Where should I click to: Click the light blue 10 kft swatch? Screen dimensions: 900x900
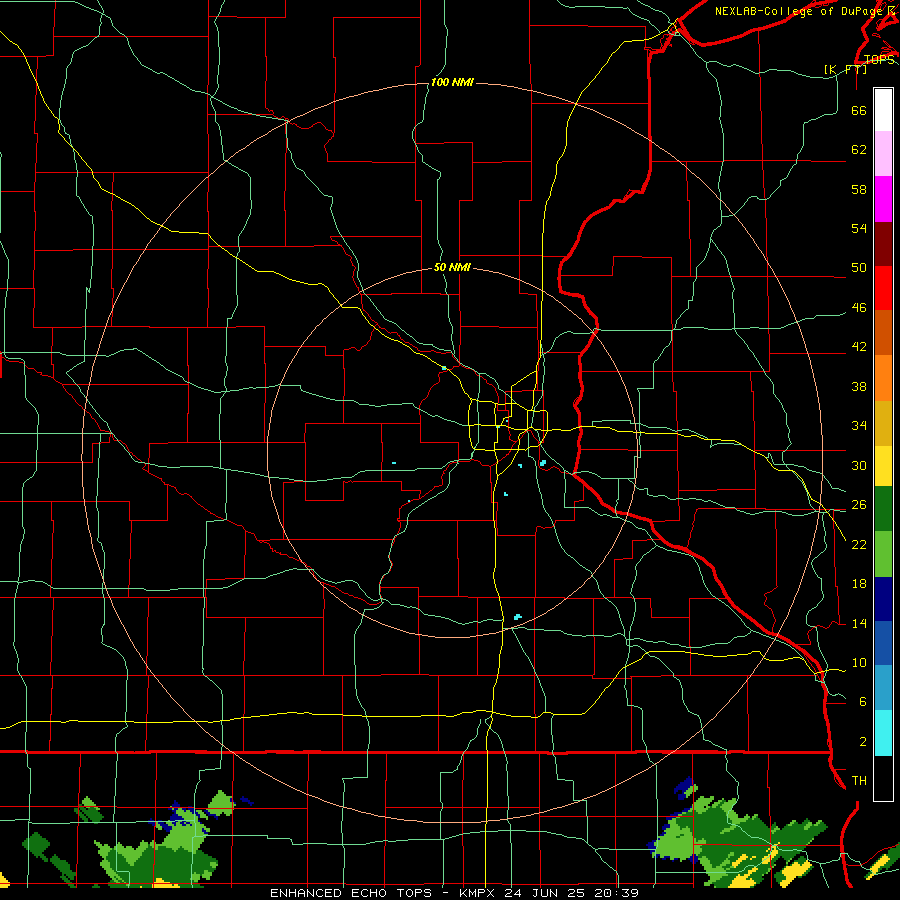click(x=883, y=688)
